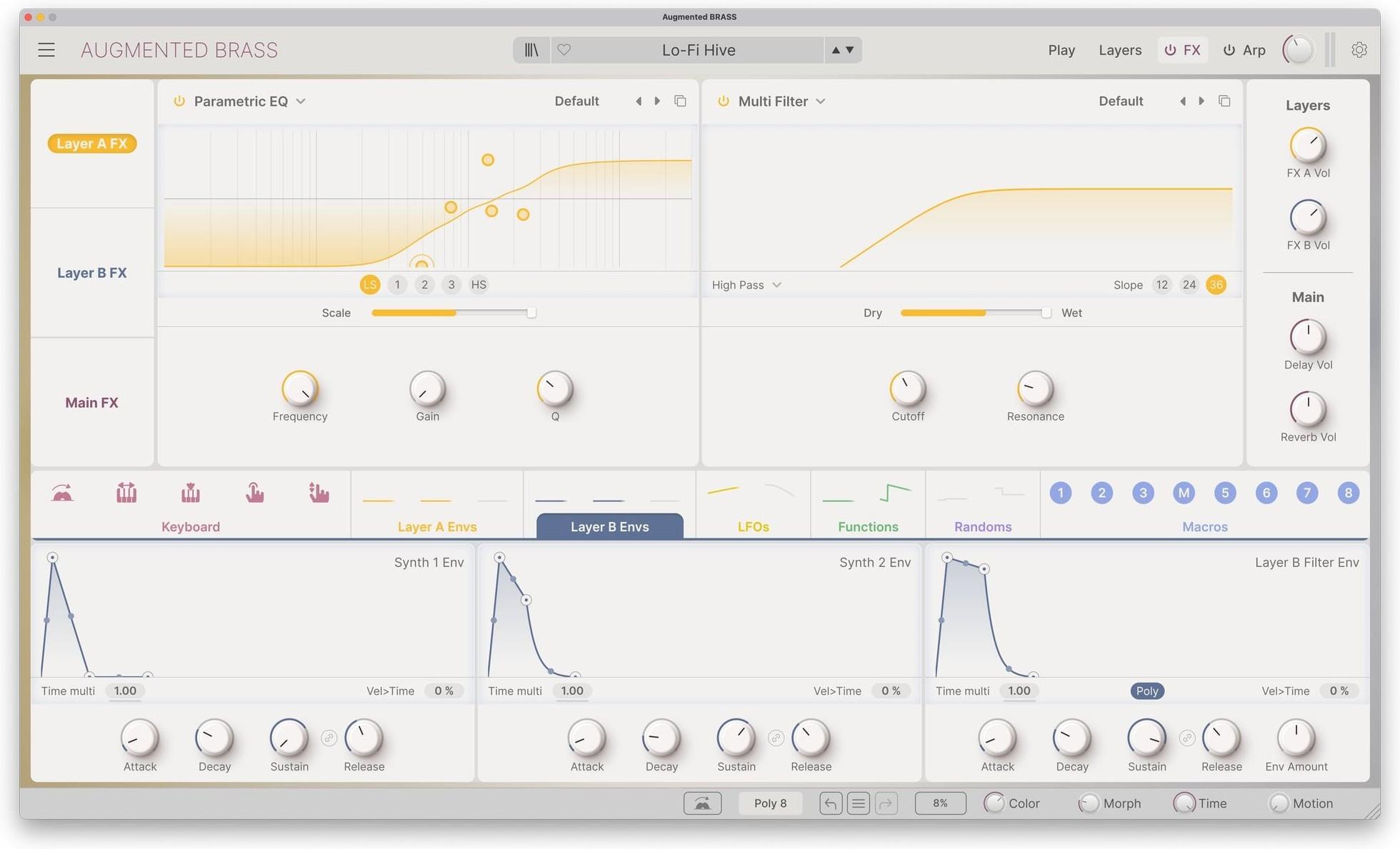This screenshot has height=849, width=1400.
Task: Click the undo arrow icon
Action: [x=831, y=803]
